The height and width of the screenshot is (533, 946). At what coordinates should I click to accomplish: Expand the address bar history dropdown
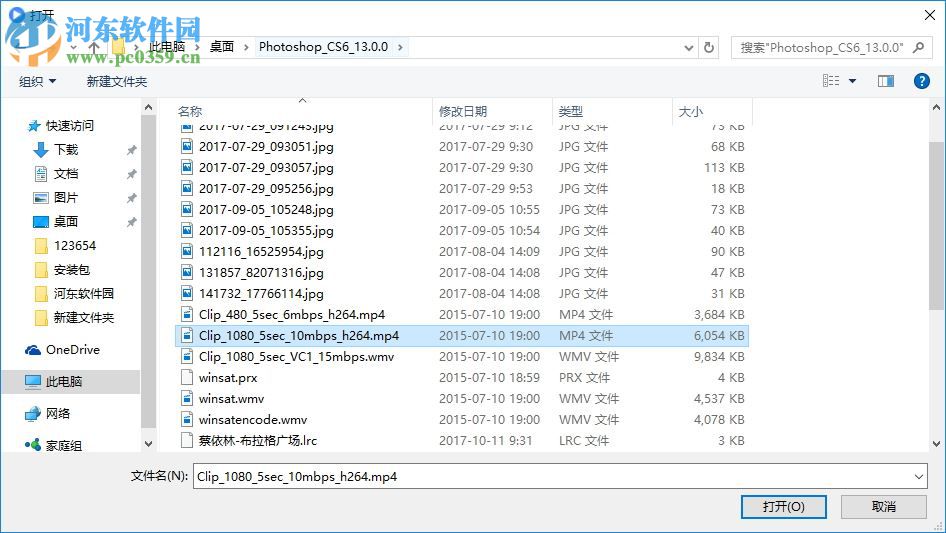click(688, 48)
